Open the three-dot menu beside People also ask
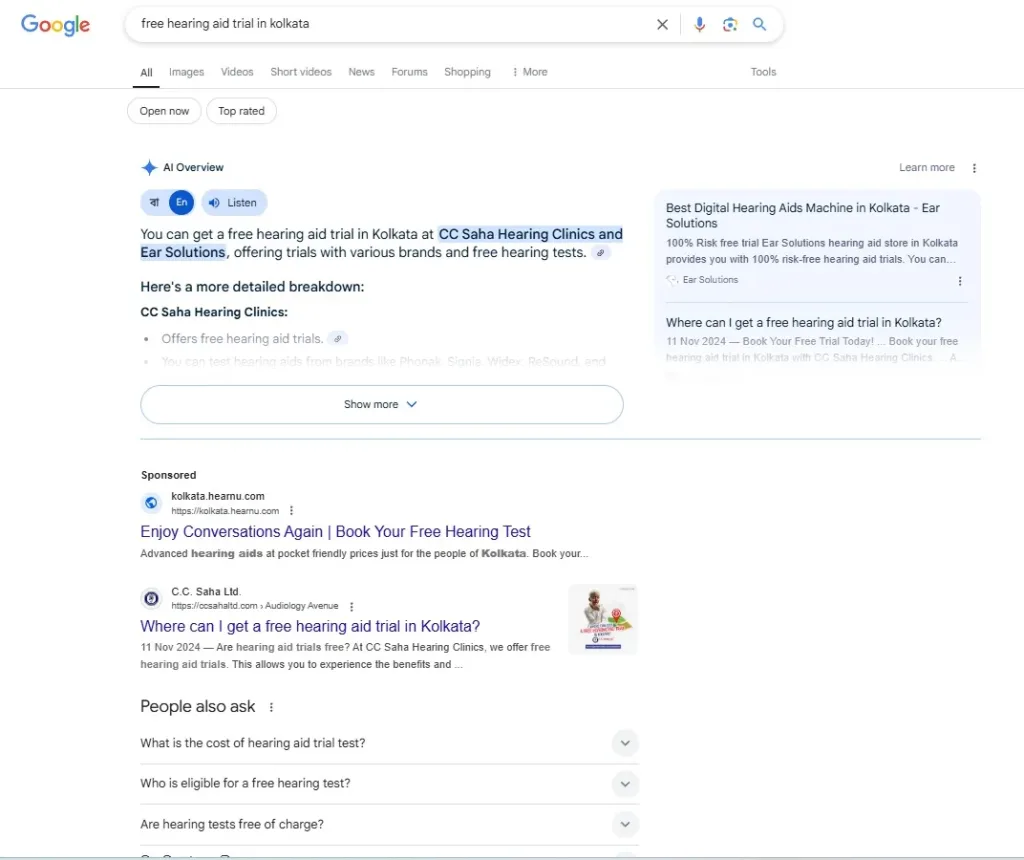 269,707
